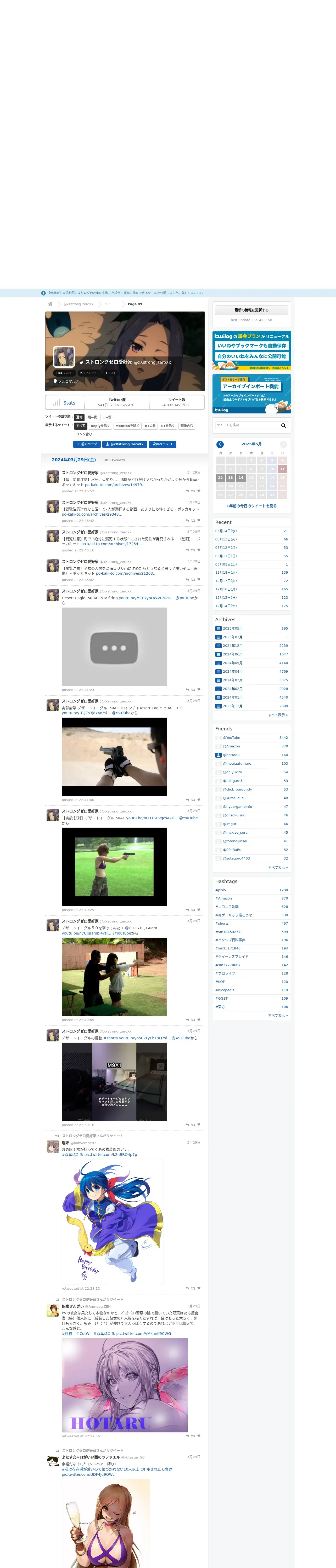Click the list icon beside 2024年01月 archive

(x=218, y=697)
